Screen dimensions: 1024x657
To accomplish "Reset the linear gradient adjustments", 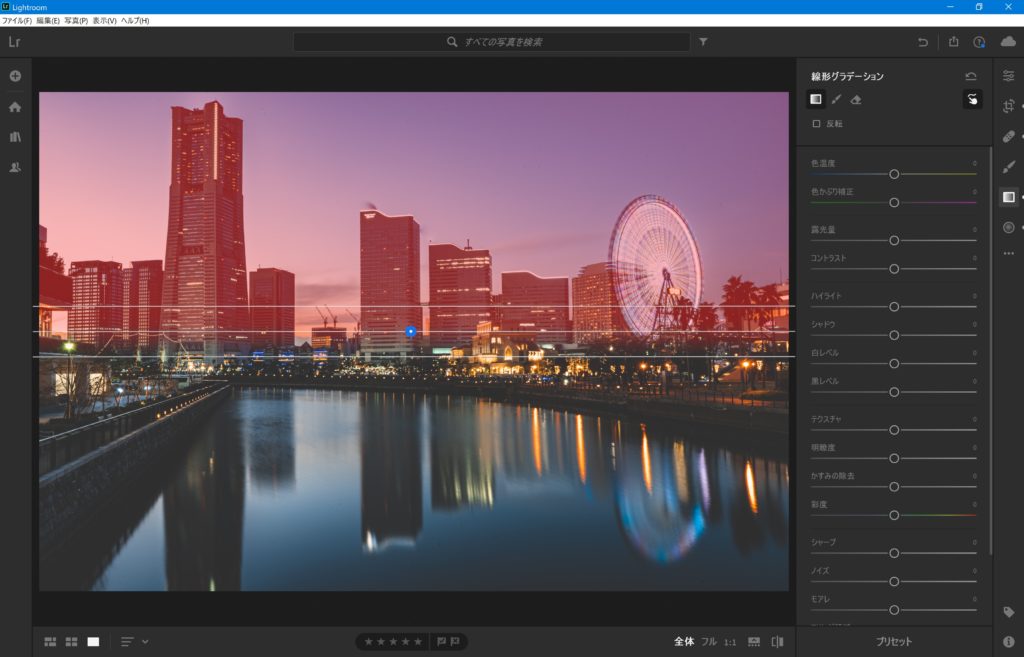I will pos(971,76).
